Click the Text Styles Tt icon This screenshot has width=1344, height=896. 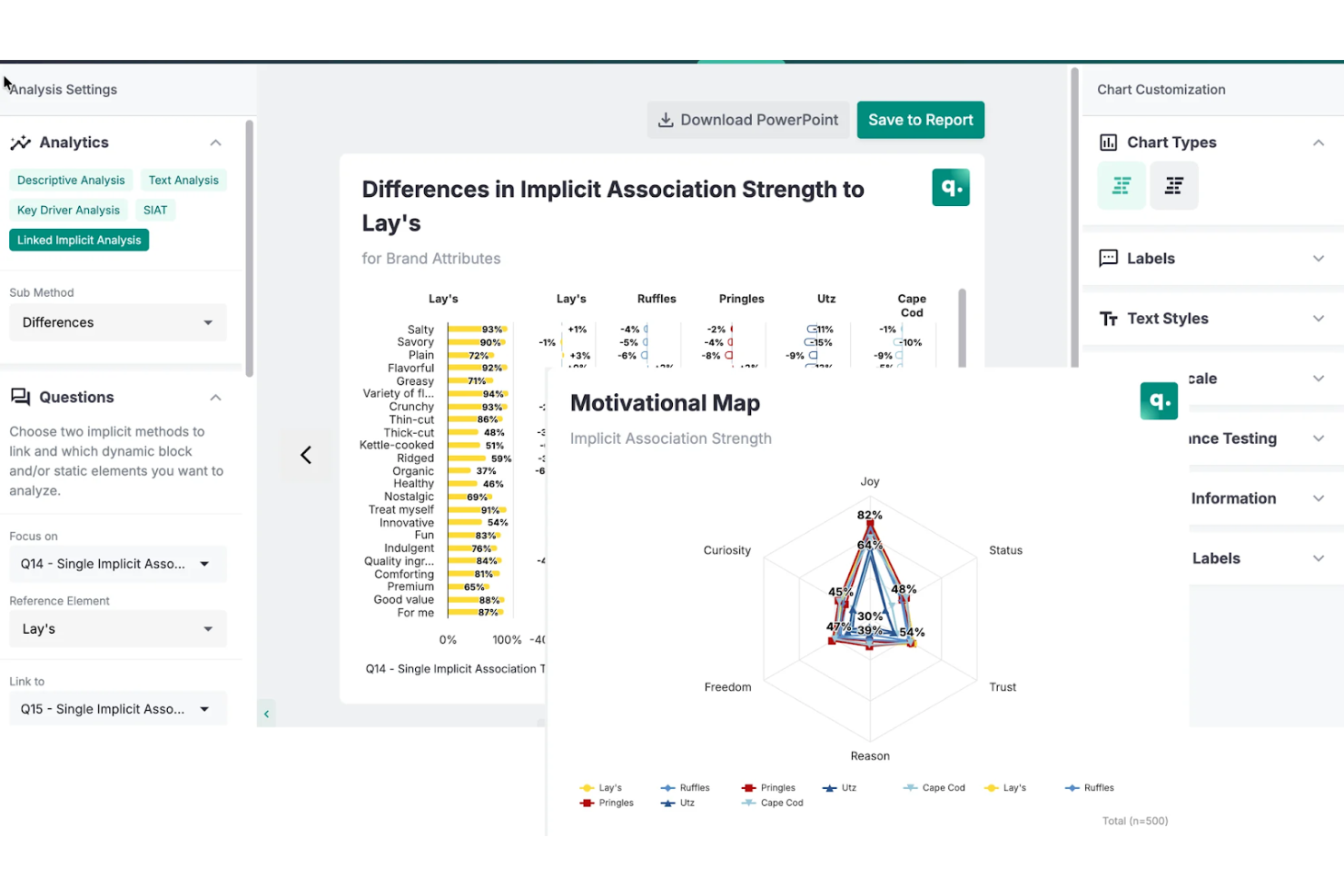tap(1108, 319)
